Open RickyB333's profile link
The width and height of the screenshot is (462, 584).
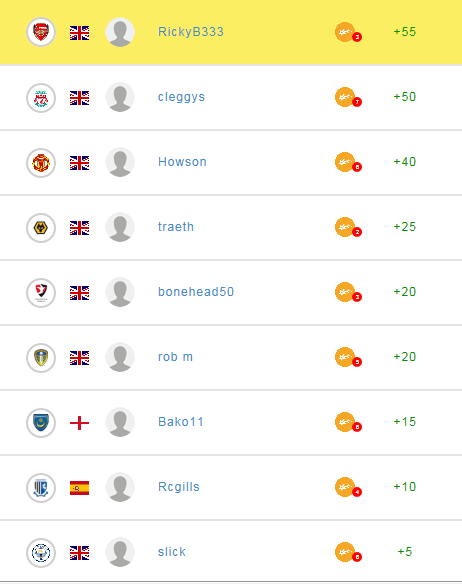click(191, 32)
